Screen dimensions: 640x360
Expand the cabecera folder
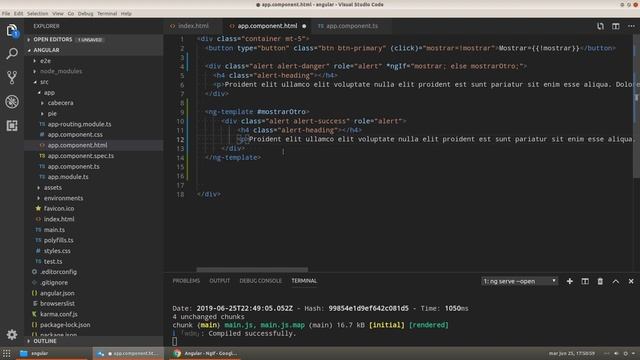(x=60, y=103)
